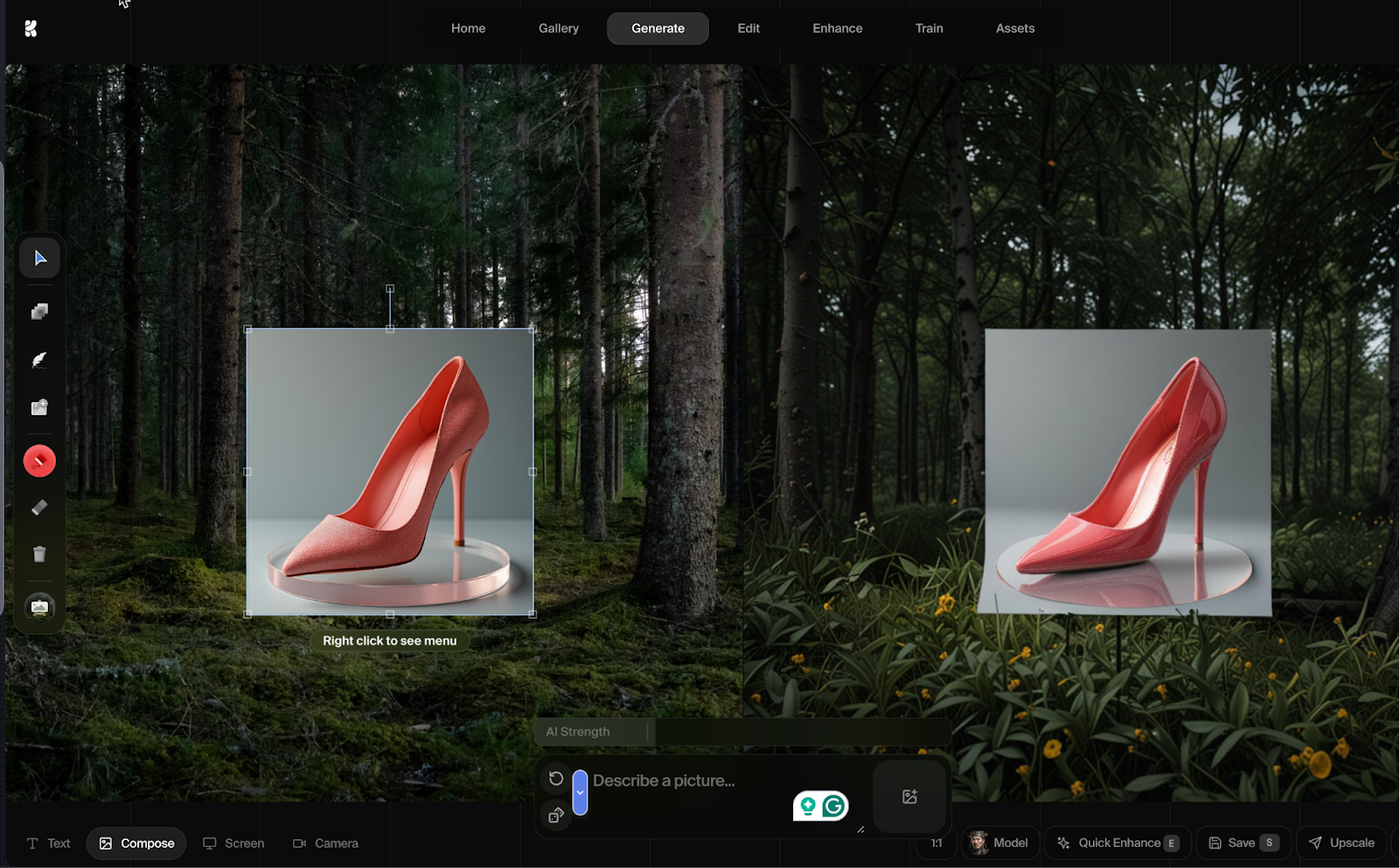1399x868 pixels.
Task: Open the background image thumbnail button
Action: point(39,607)
